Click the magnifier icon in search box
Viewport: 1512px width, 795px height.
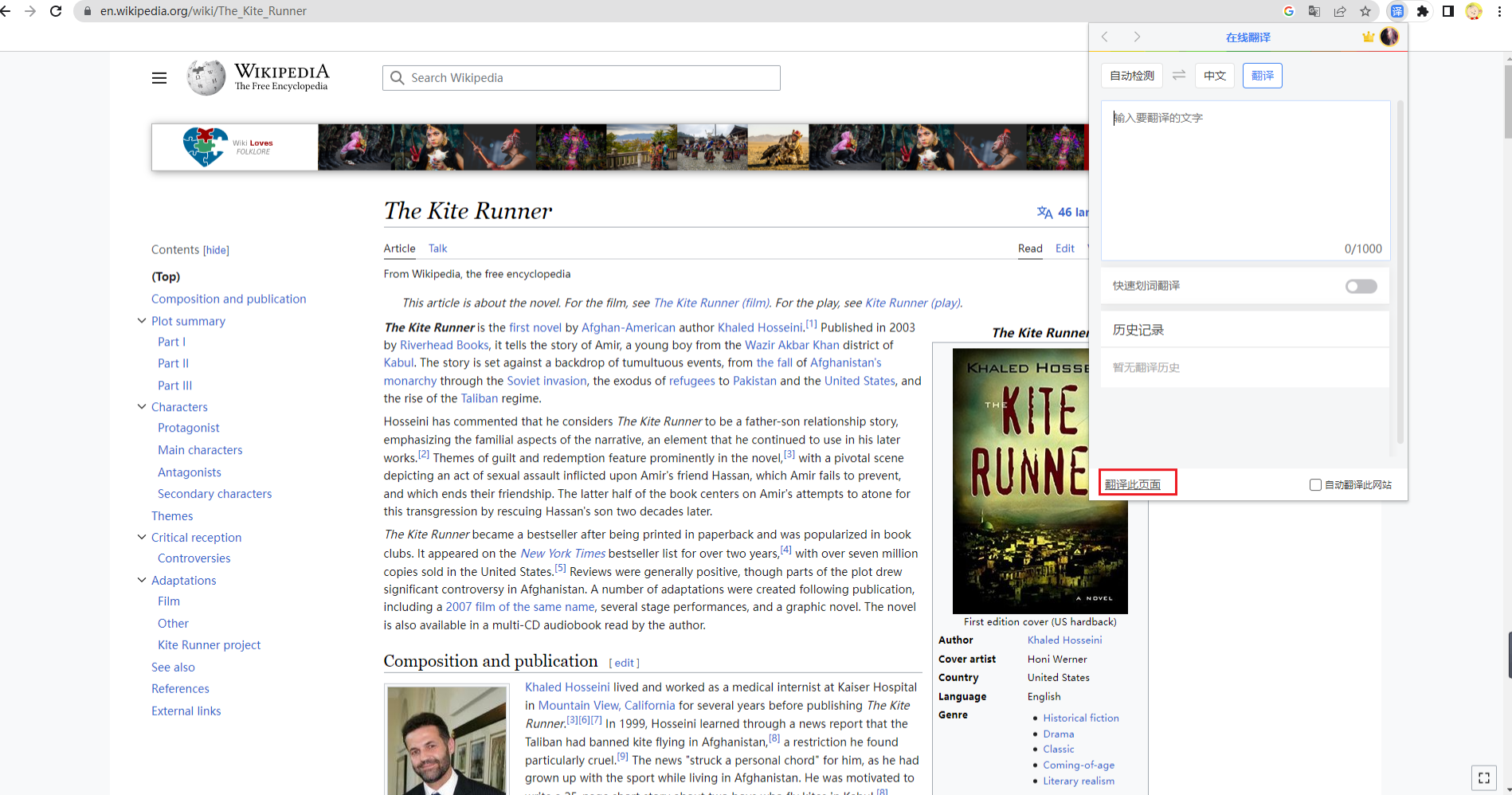397,78
